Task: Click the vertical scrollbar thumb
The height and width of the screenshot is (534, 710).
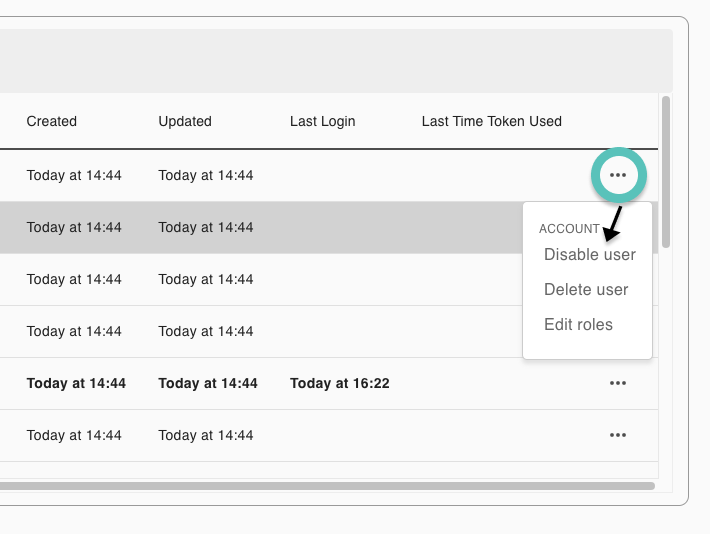Action: [666, 170]
